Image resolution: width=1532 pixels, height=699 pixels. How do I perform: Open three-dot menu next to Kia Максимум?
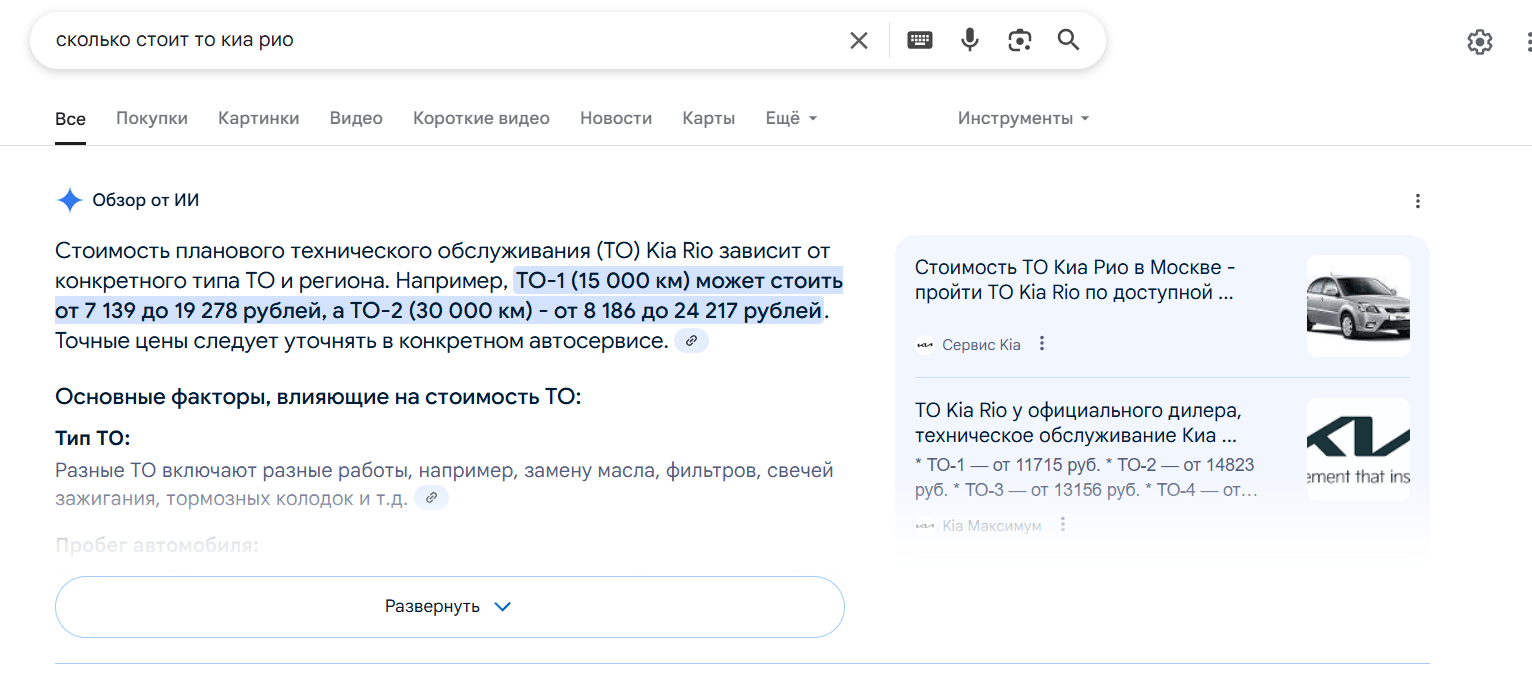(1063, 525)
